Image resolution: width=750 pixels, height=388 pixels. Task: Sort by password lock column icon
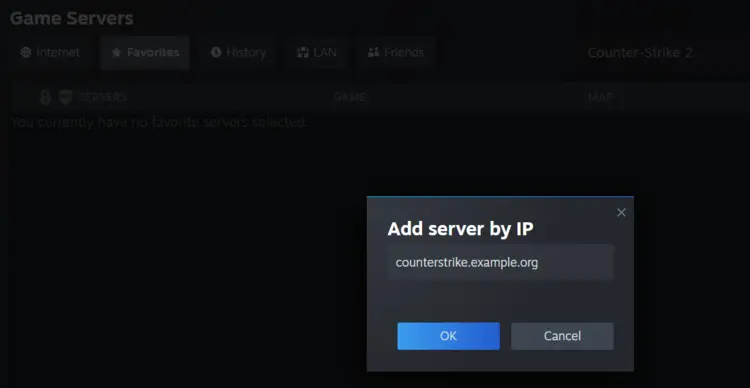(x=45, y=97)
